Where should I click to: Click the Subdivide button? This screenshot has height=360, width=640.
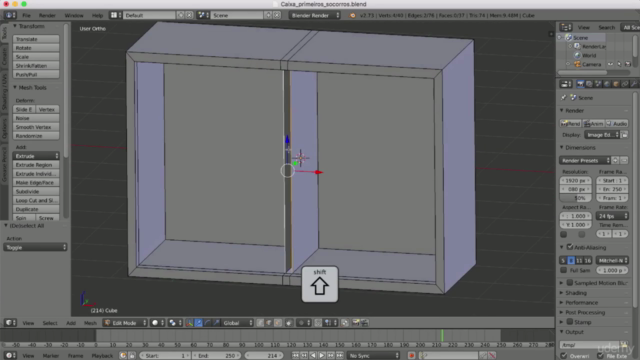[36, 191]
